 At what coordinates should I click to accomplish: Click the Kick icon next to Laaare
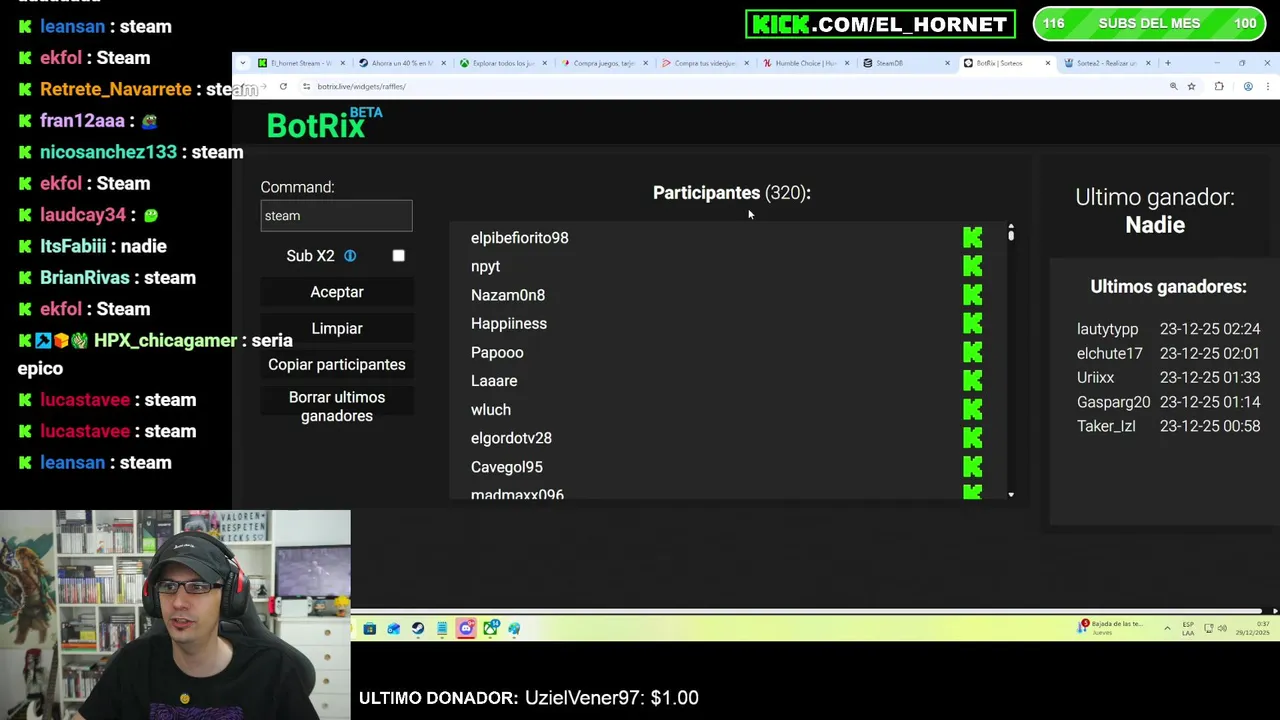pyautogui.click(x=972, y=381)
